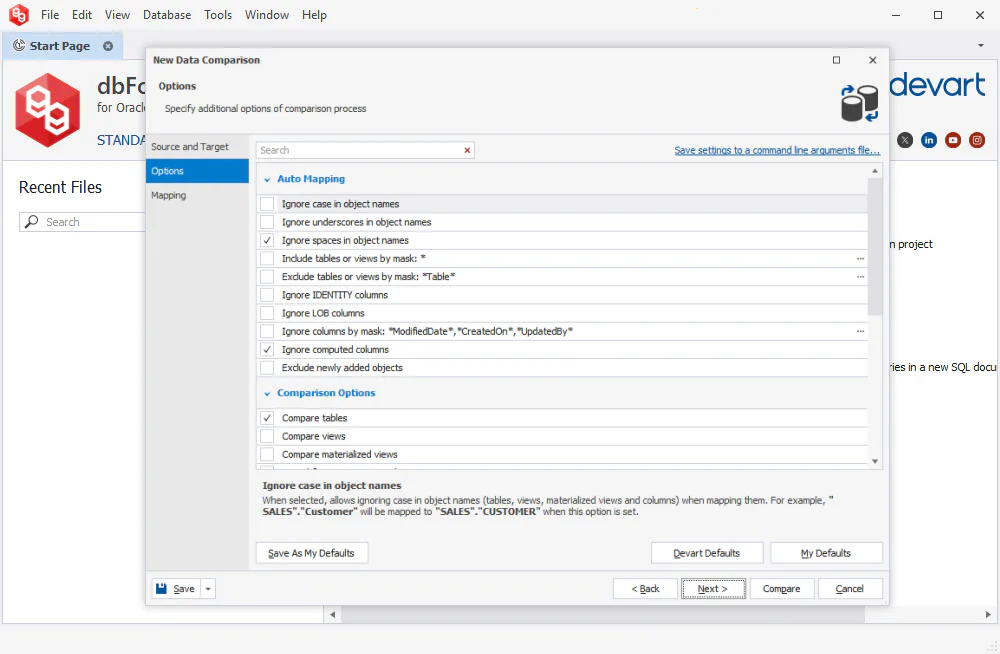Check Ignore columns by mask option
This screenshot has width=1000, height=654.
267,331
